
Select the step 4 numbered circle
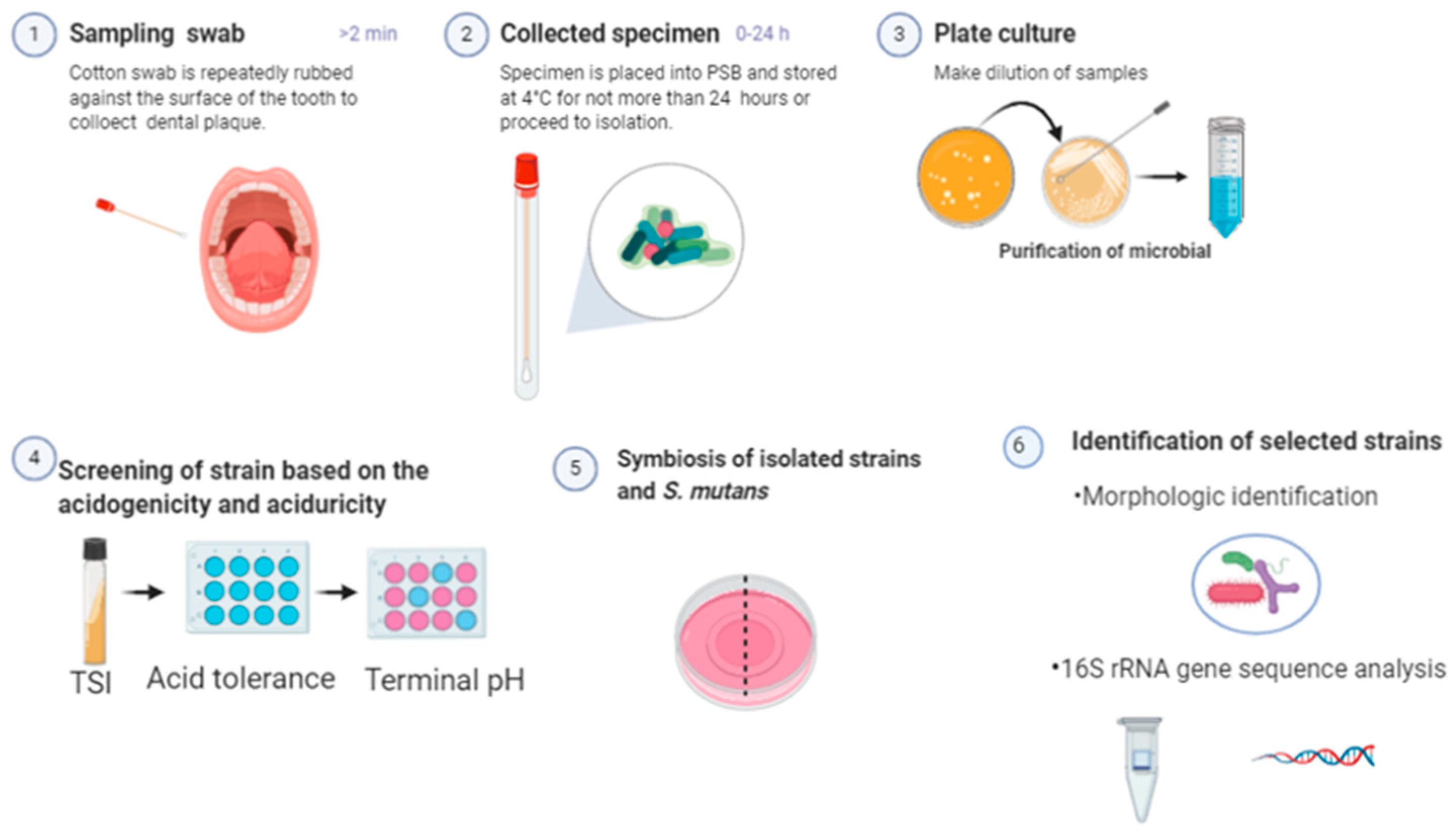click(34, 458)
